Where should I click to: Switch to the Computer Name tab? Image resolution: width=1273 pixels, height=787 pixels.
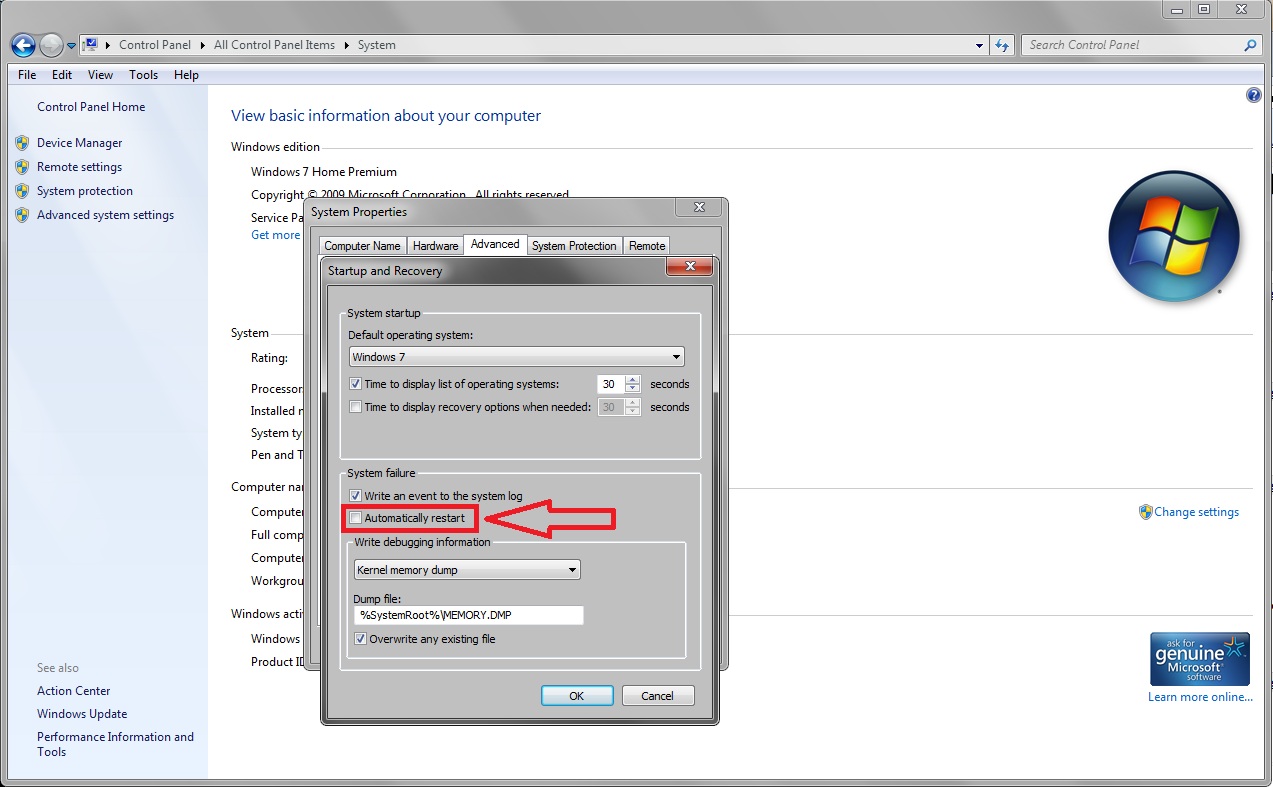pos(362,246)
